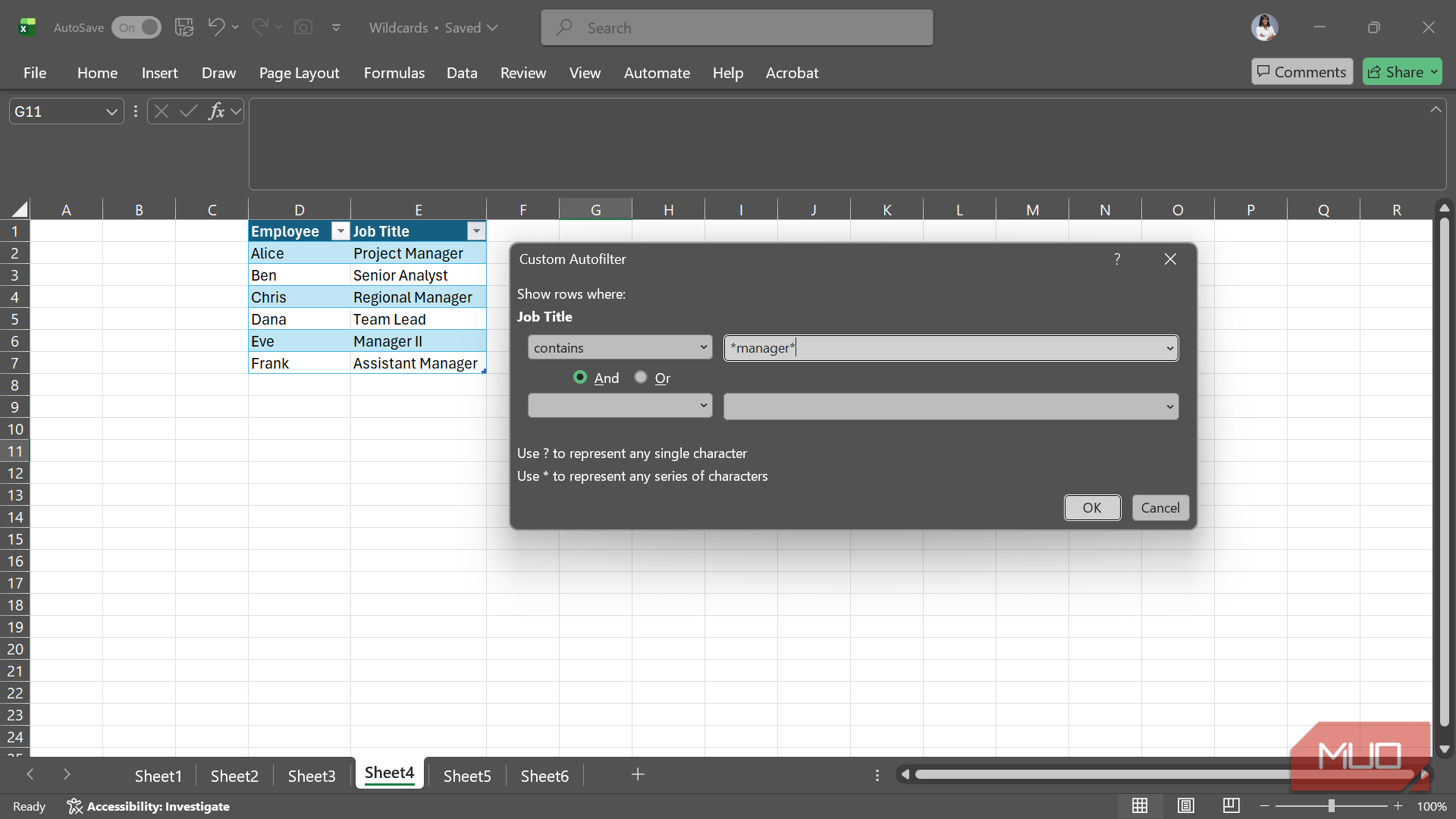Image resolution: width=1456 pixels, height=819 pixels.
Task: Switch to Page Break Preview icon
Action: (1232, 805)
